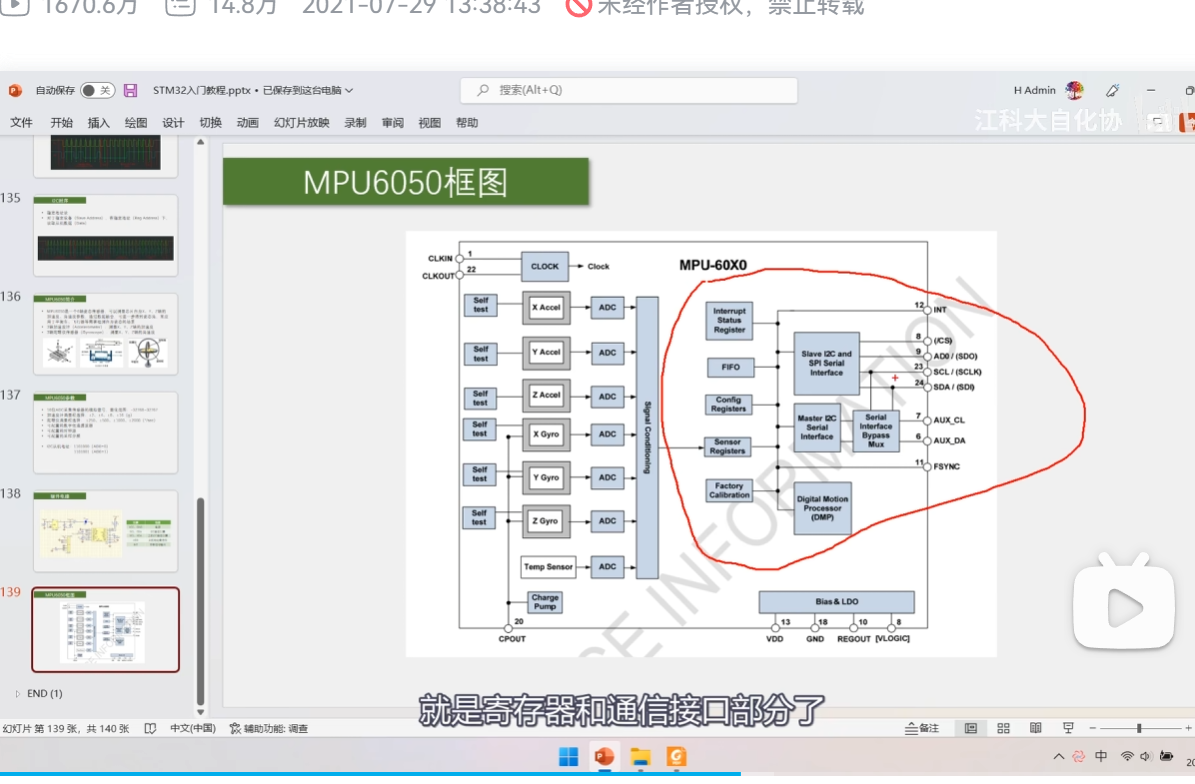Screen dimensions: 1195x784
Task: Switch to the 动画 ribbon tab
Action: tap(248, 123)
